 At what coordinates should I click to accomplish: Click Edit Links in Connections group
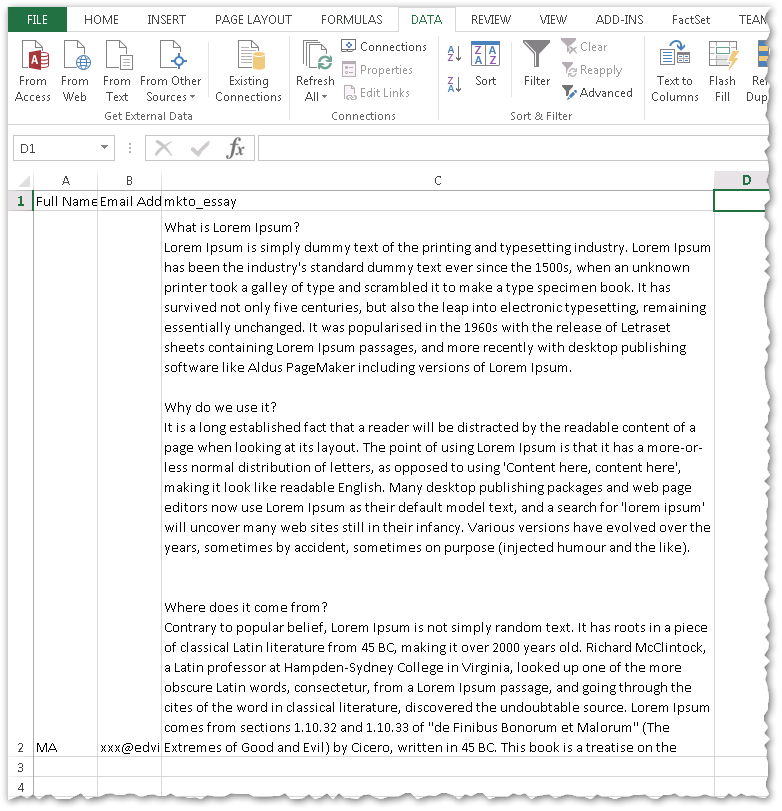377,93
